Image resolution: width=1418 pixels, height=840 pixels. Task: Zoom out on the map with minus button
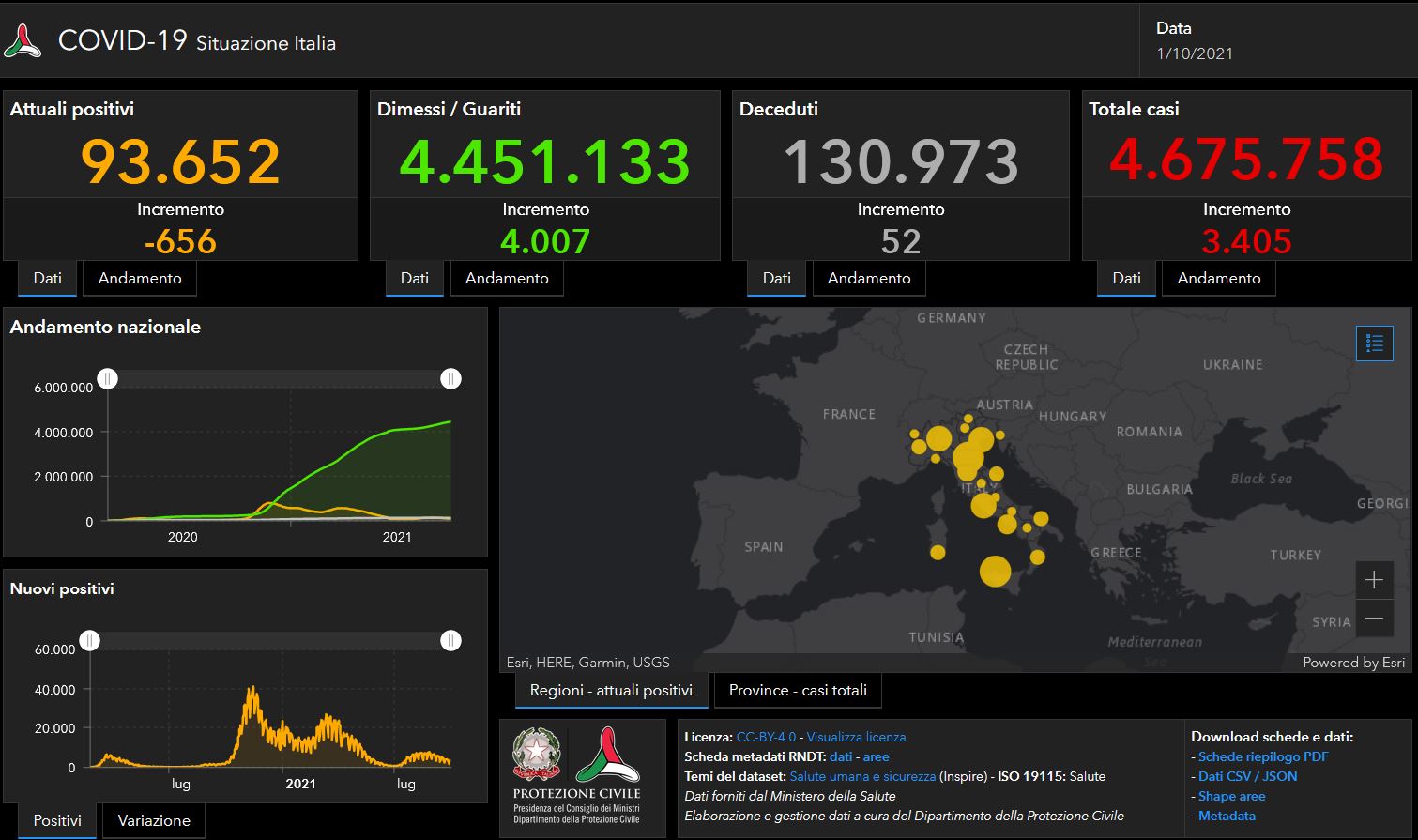coord(1374,619)
